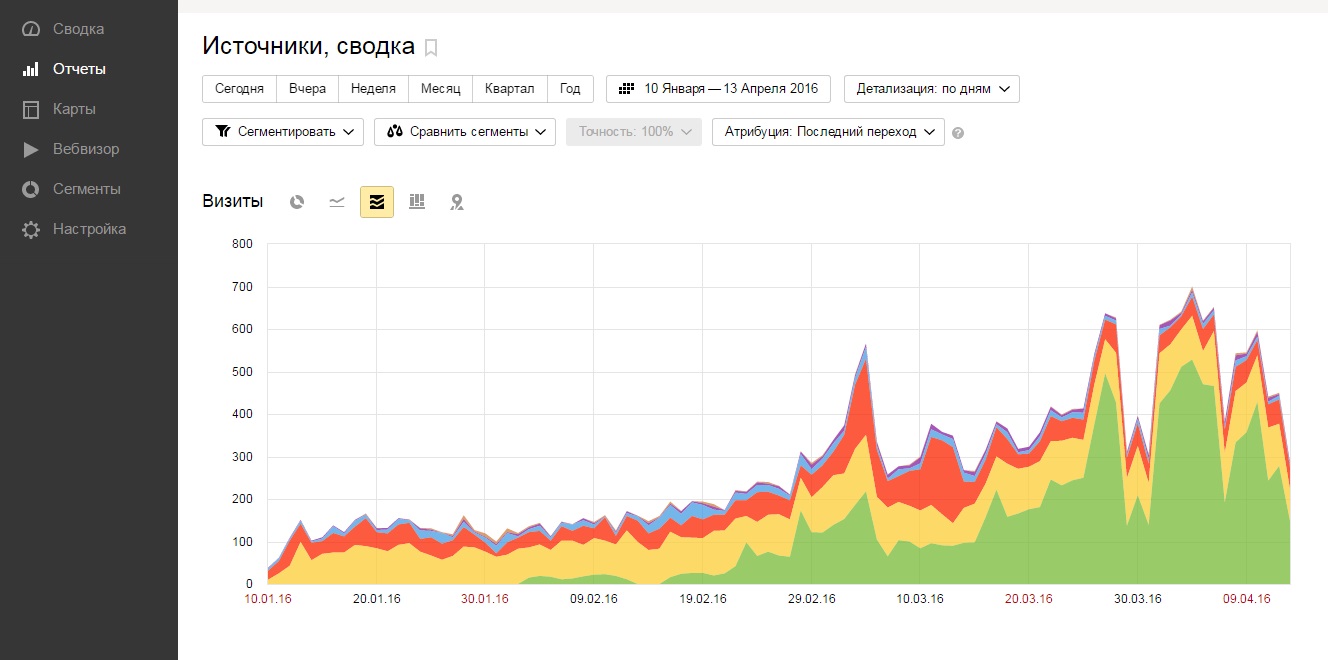Open the Сегментировать dropdown

pos(283,131)
